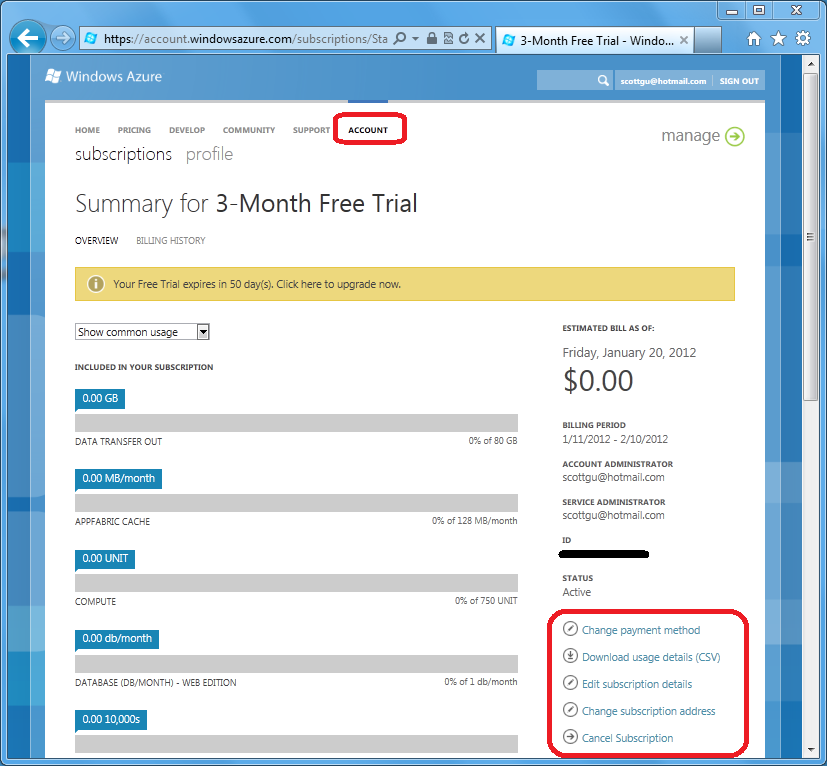Screen dimensions: 827x766
Task: Click the Friday, January 20, 2012 date
Action: tap(629, 353)
